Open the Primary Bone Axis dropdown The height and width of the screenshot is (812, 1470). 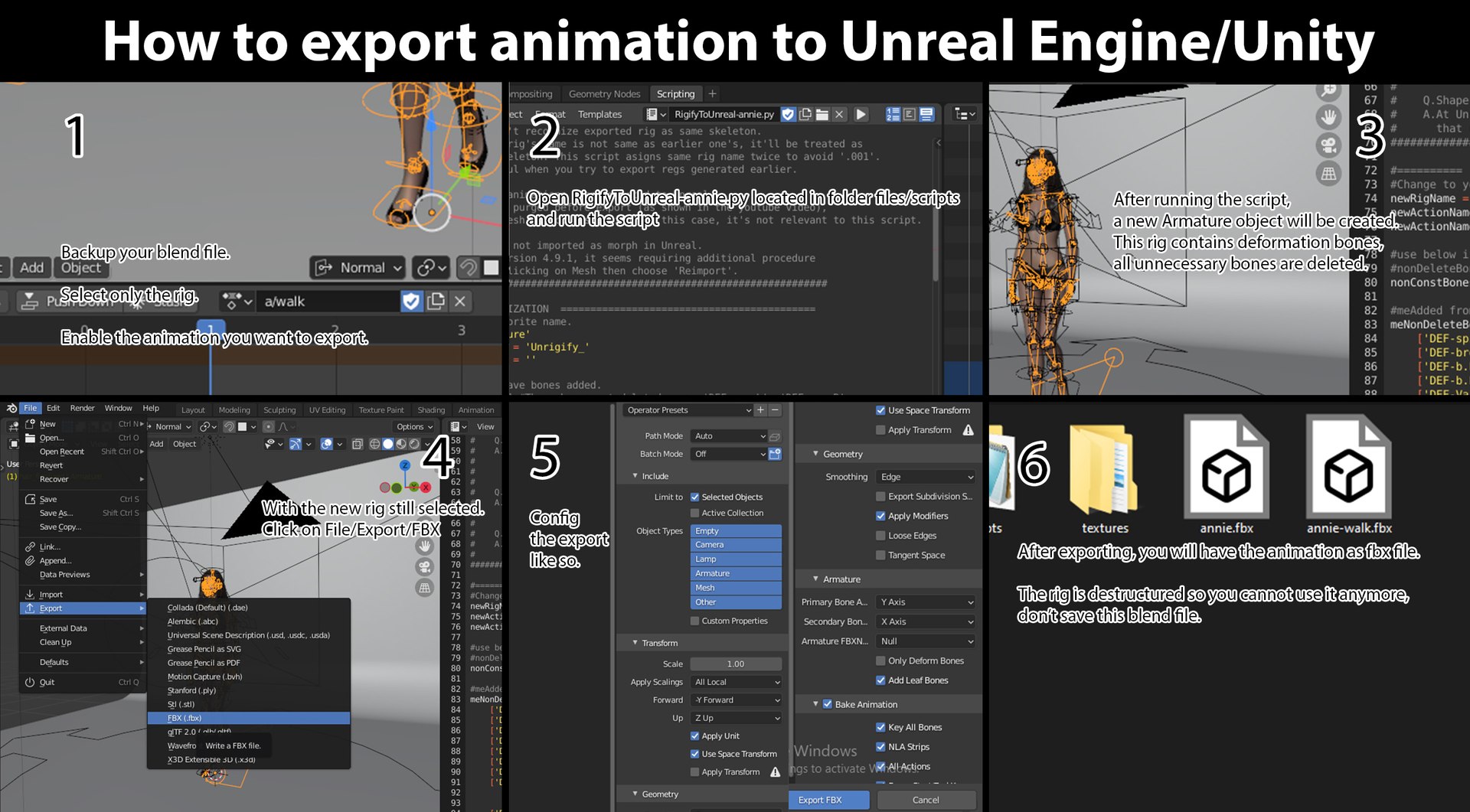pyautogui.click(x=926, y=602)
